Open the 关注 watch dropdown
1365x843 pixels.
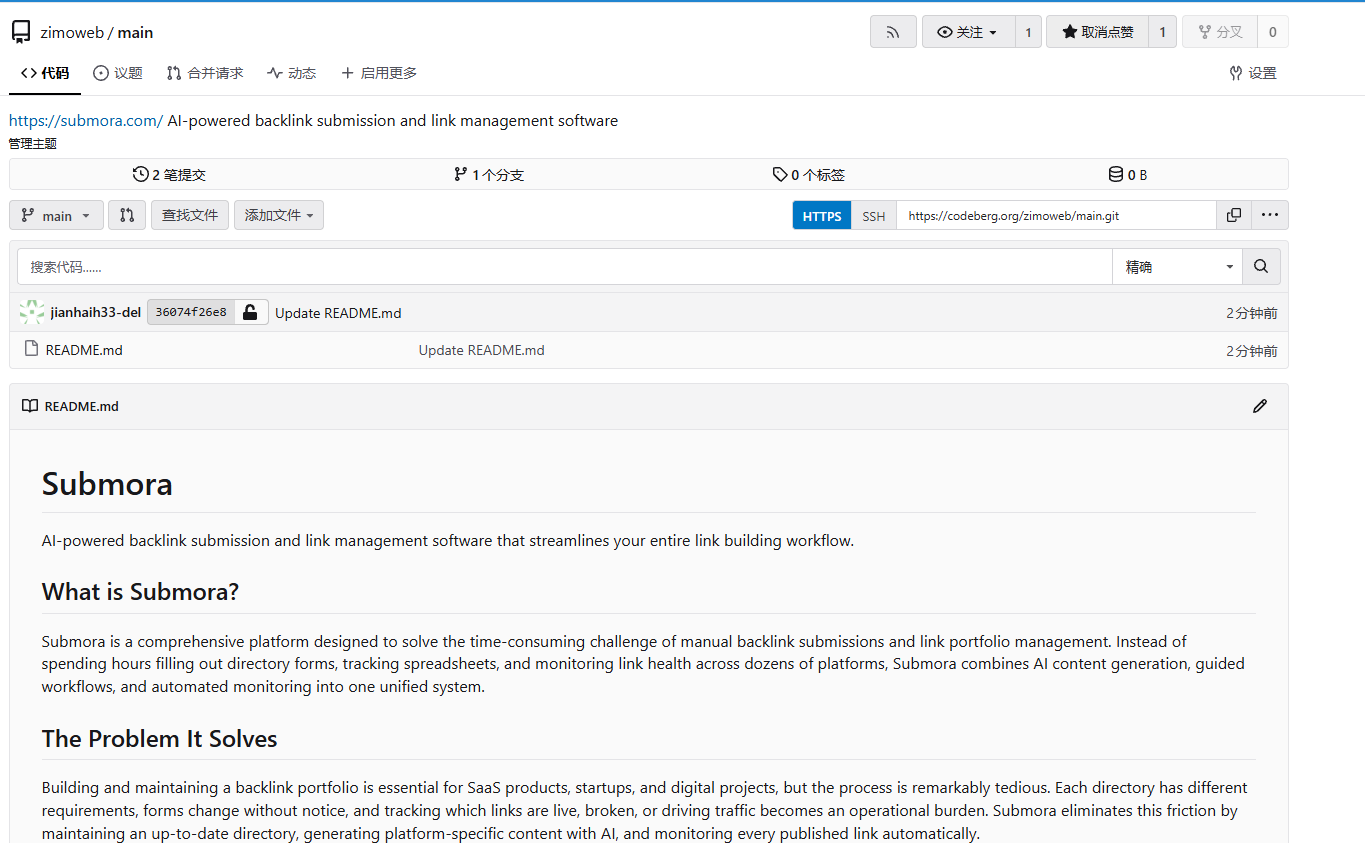click(x=968, y=32)
